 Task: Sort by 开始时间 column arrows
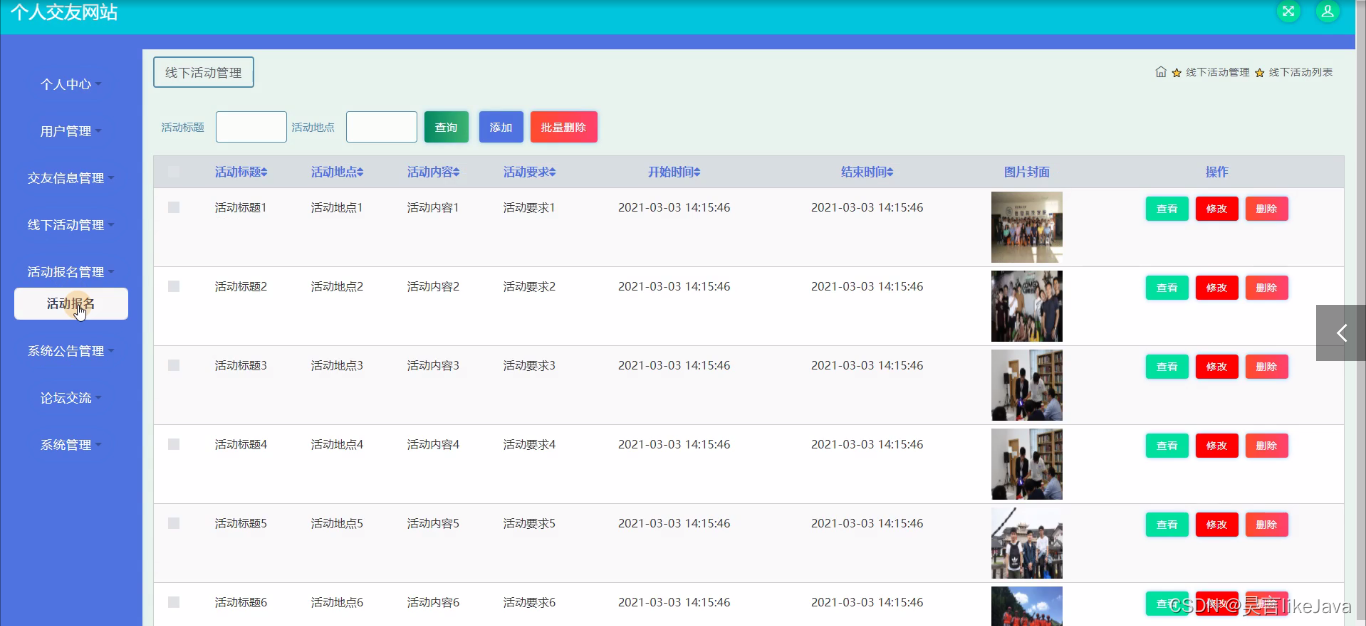[x=698, y=172]
